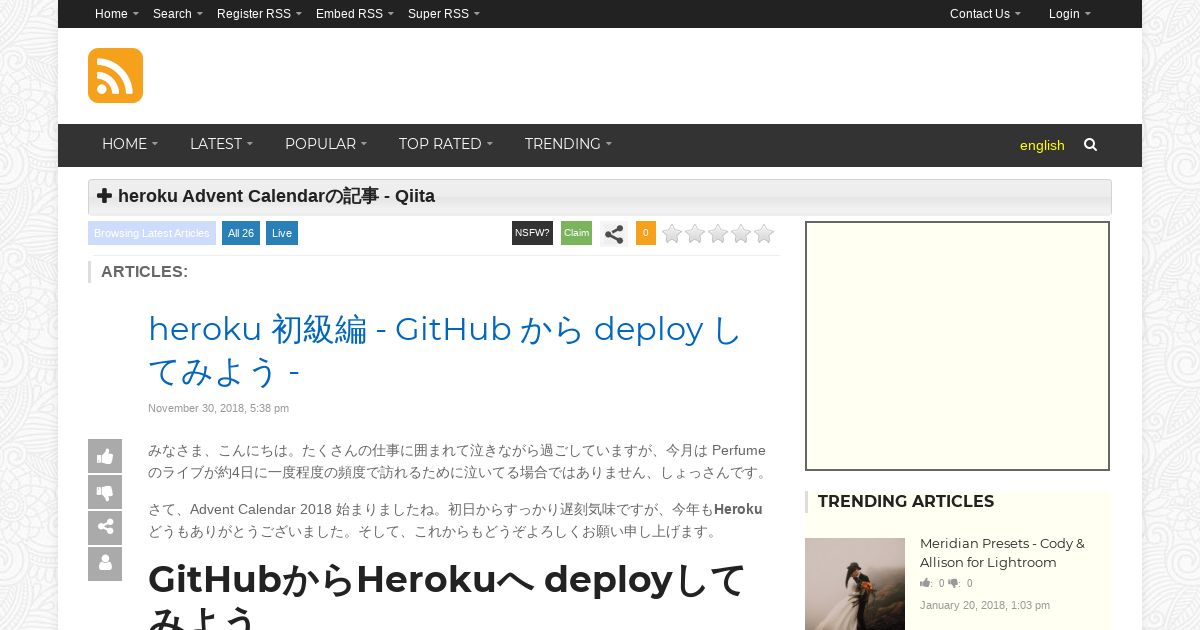This screenshot has width=1200, height=630.
Task: Expand the plus icon next to feed title
Action: click(104, 196)
